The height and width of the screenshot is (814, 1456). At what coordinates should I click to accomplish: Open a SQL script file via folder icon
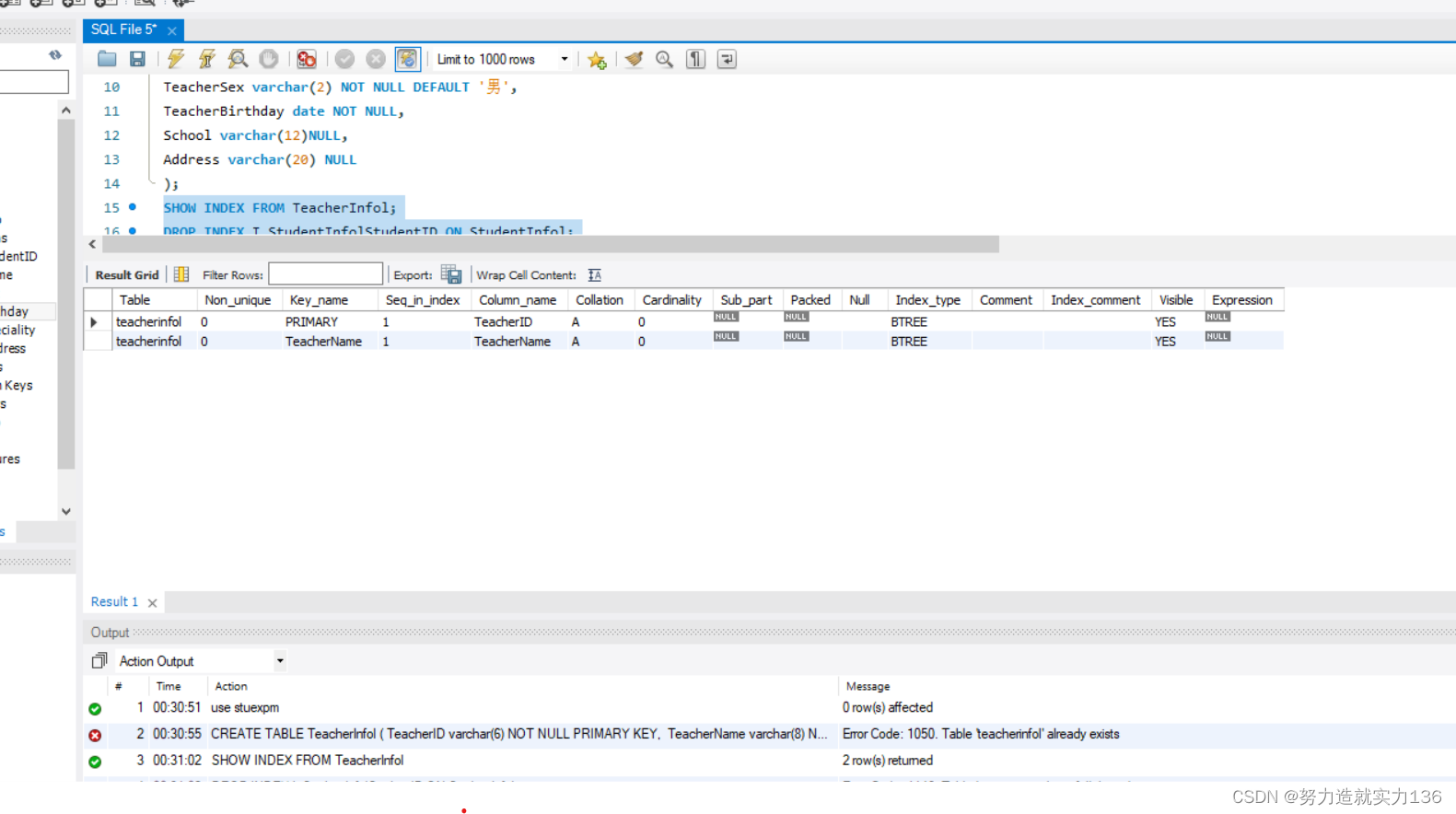(107, 59)
